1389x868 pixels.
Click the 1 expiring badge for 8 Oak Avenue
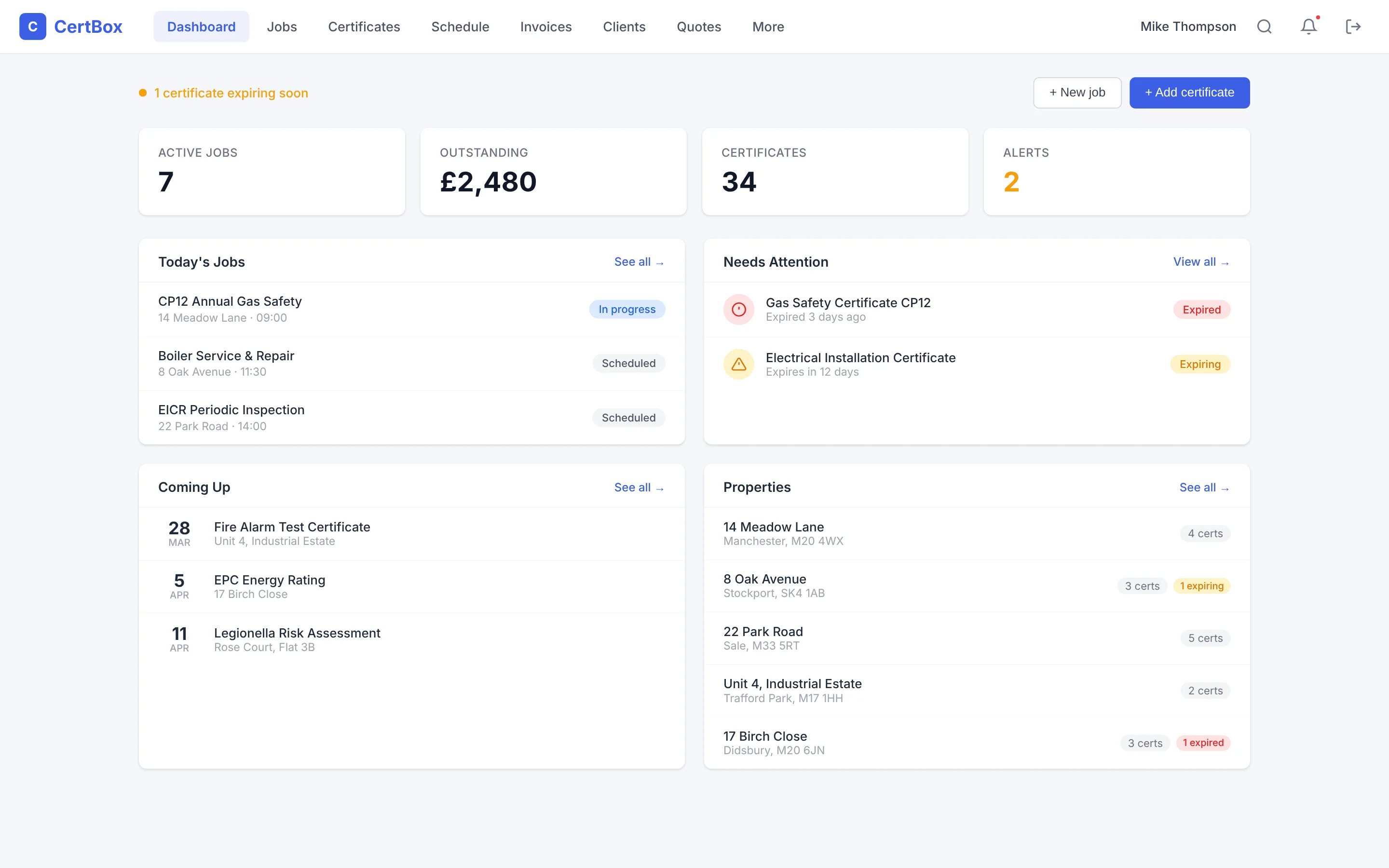click(x=1202, y=585)
